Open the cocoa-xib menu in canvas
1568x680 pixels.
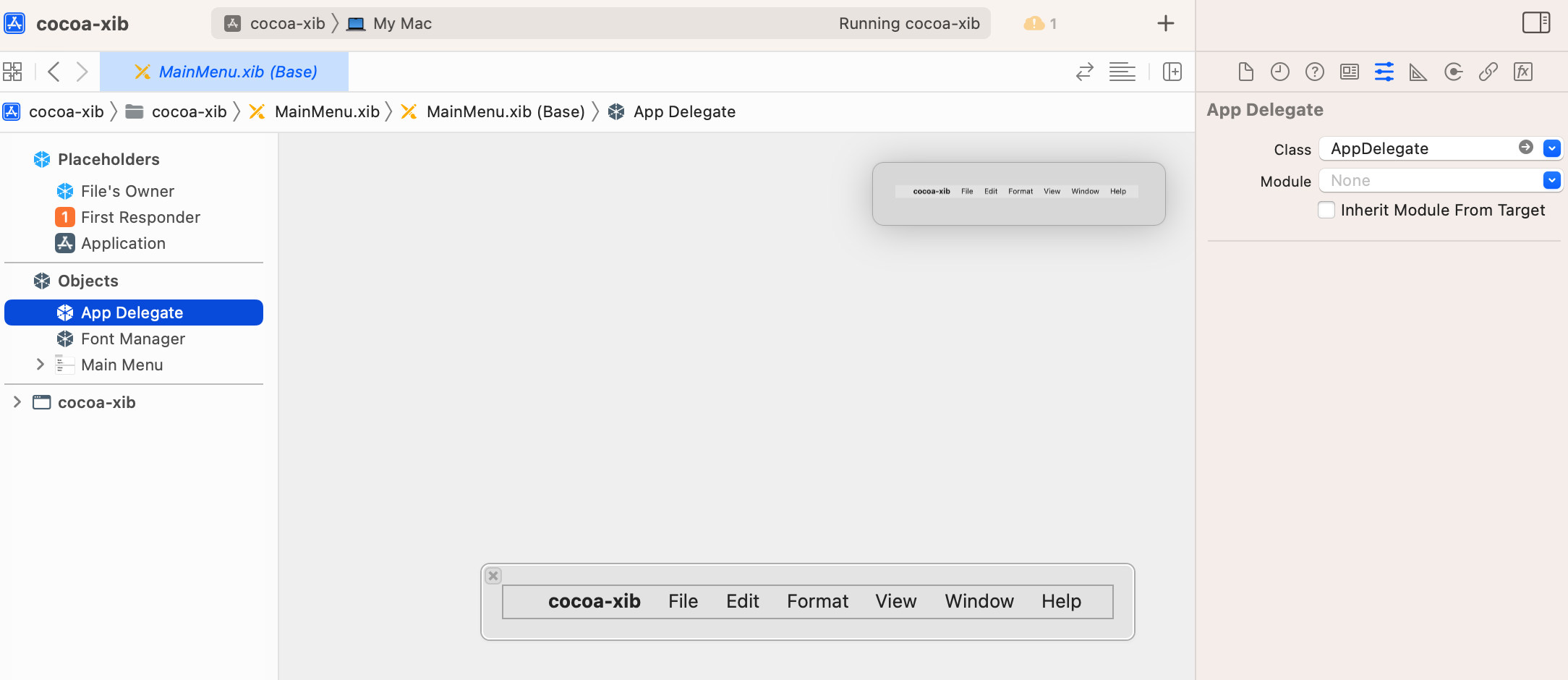pos(595,601)
